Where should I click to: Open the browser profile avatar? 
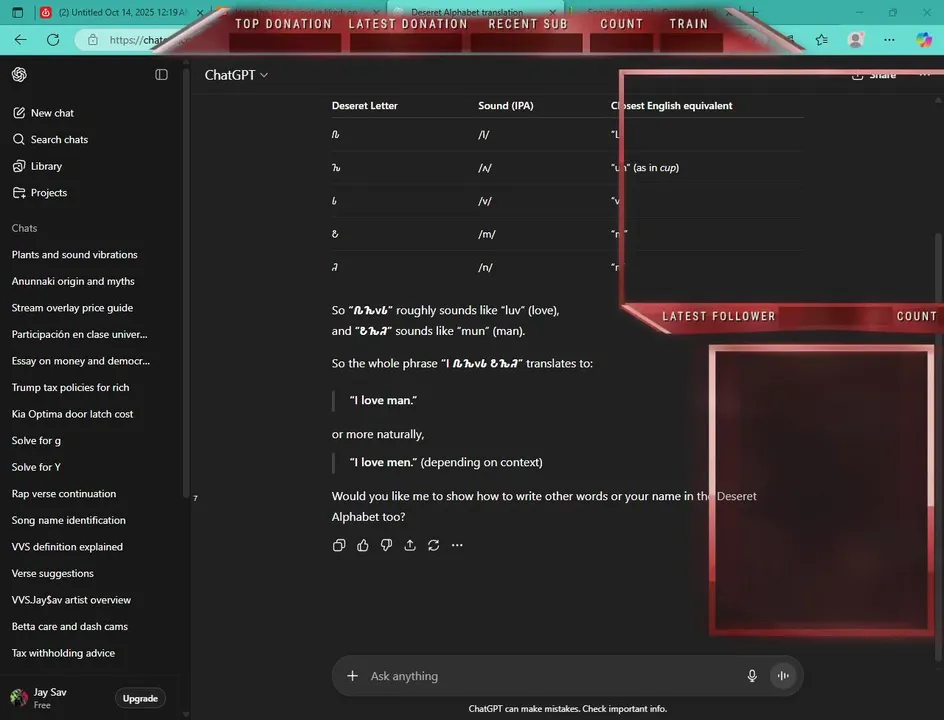[x=855, y=40]
